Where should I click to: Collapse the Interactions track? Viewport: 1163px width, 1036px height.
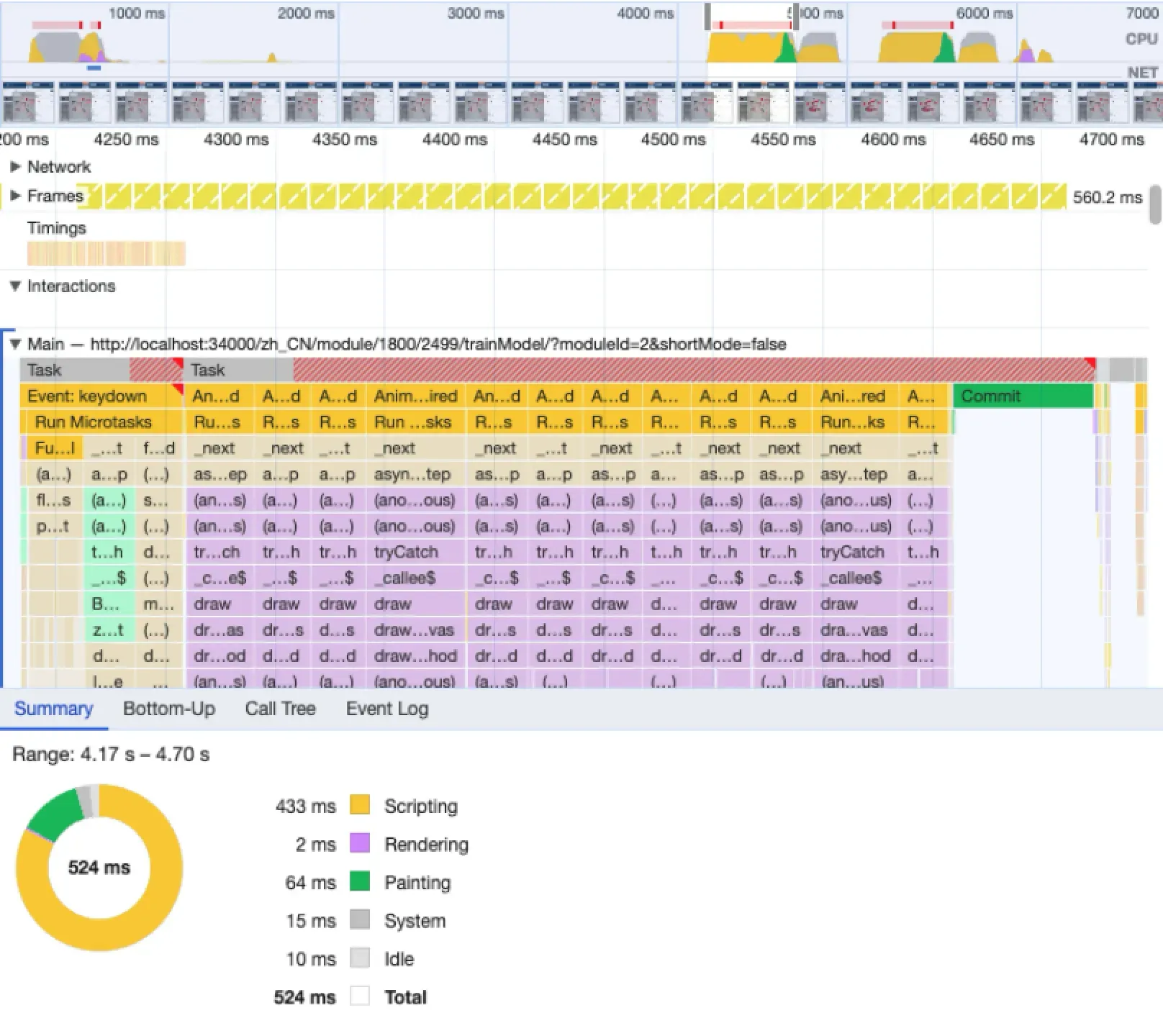15,286
